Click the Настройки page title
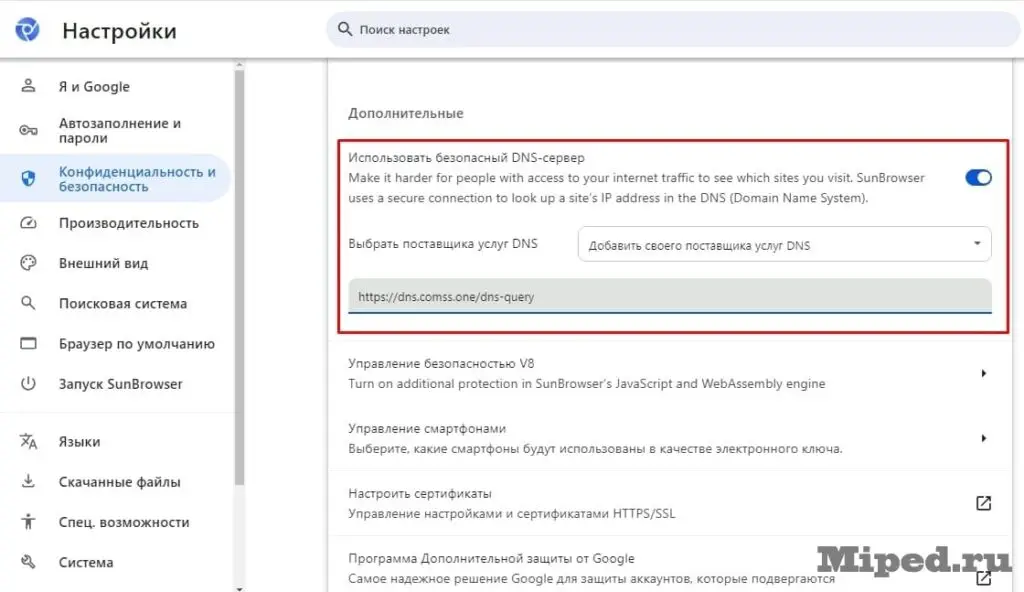 (x=120, y=30)
